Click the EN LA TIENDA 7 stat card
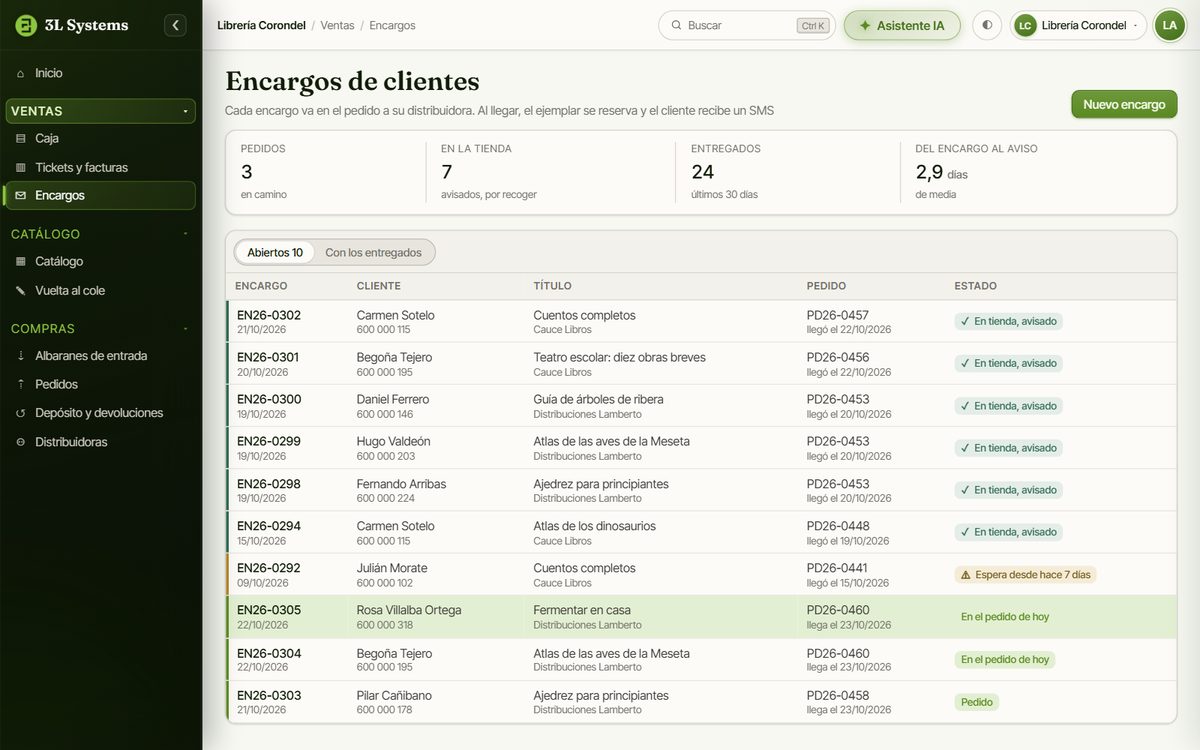The height and width of the screenshot is (750, 1200). click(x=551, y=171)
